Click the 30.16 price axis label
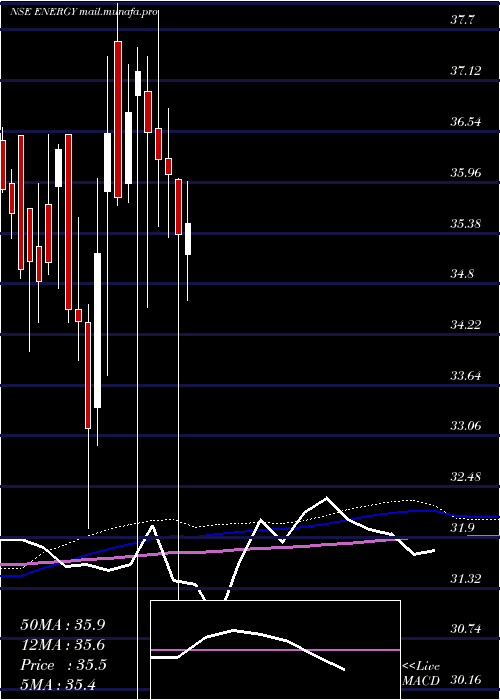Viewport: 500px width, 700px height. pos(465,680)
